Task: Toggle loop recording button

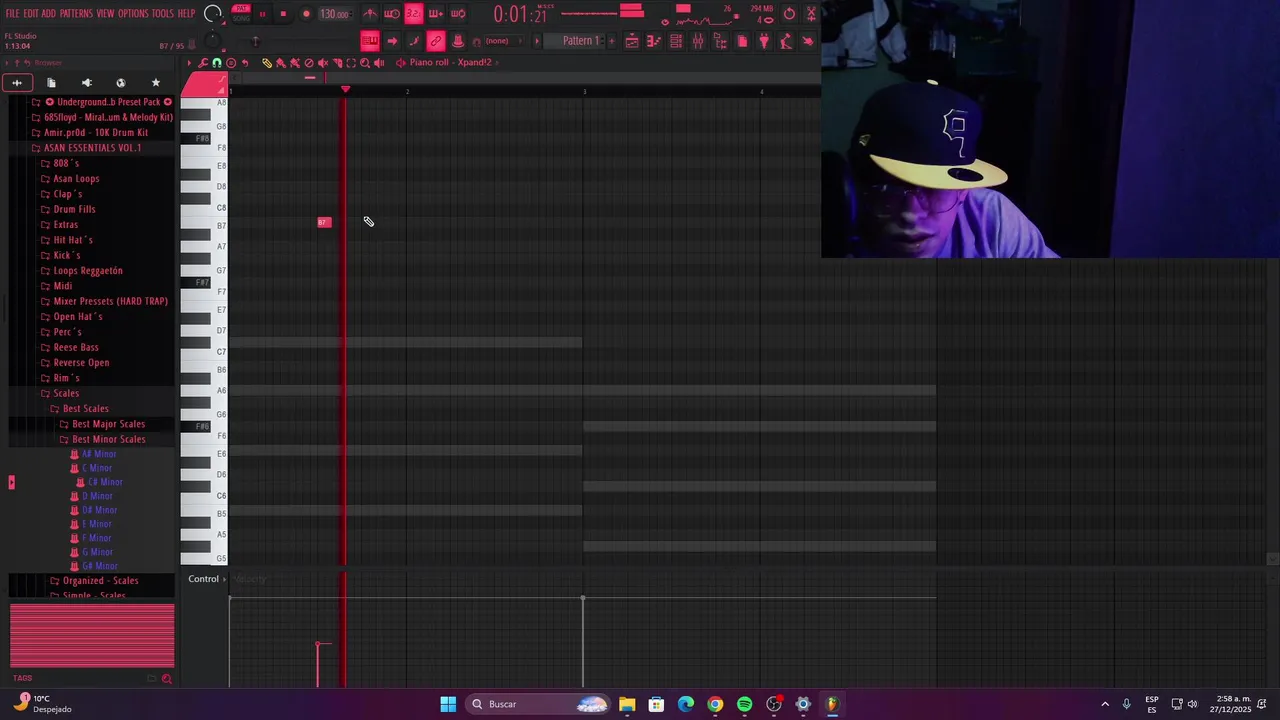Action: click(x=457, y=14)
